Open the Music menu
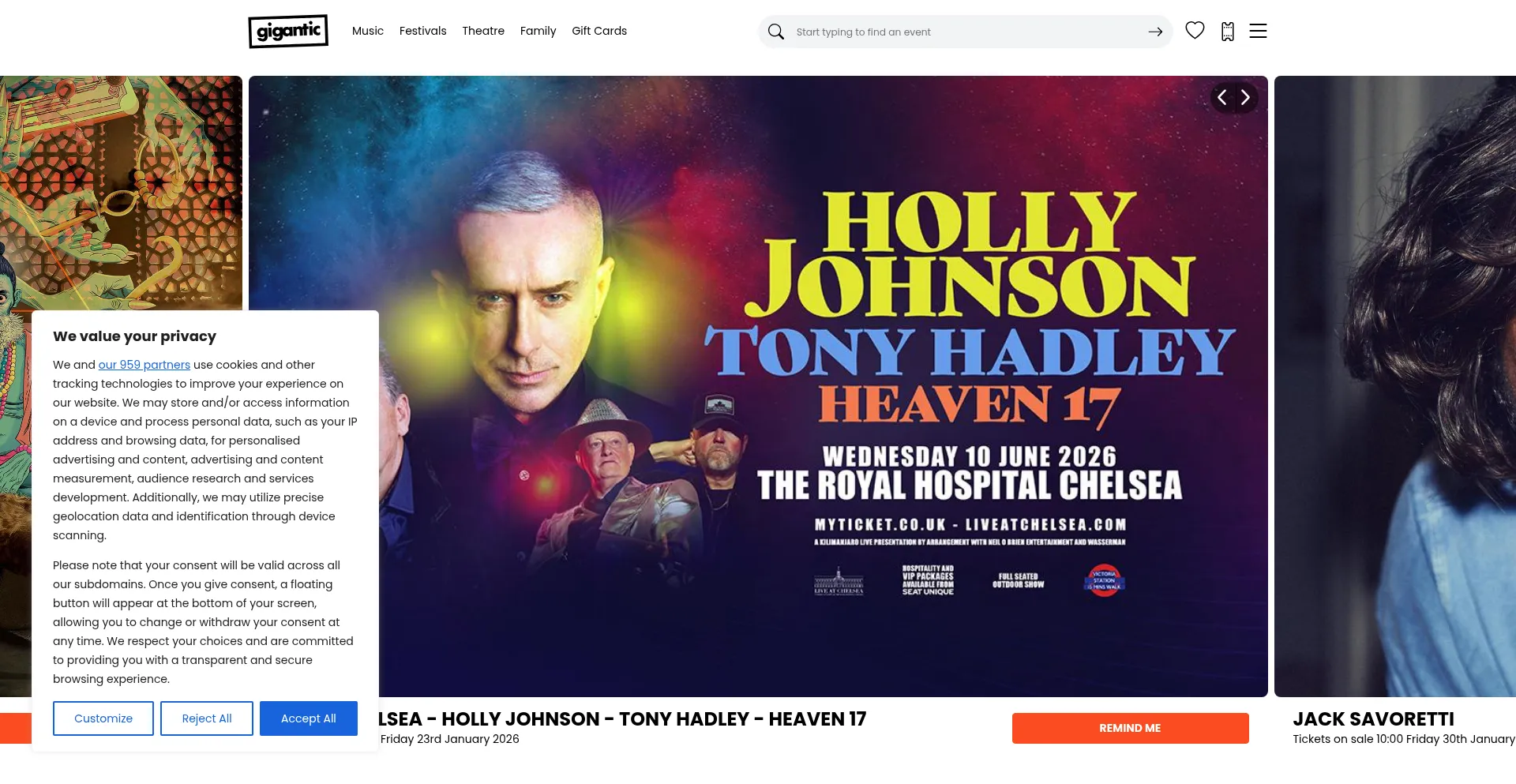Screen dimensions: 1516x784 (368, 31)
